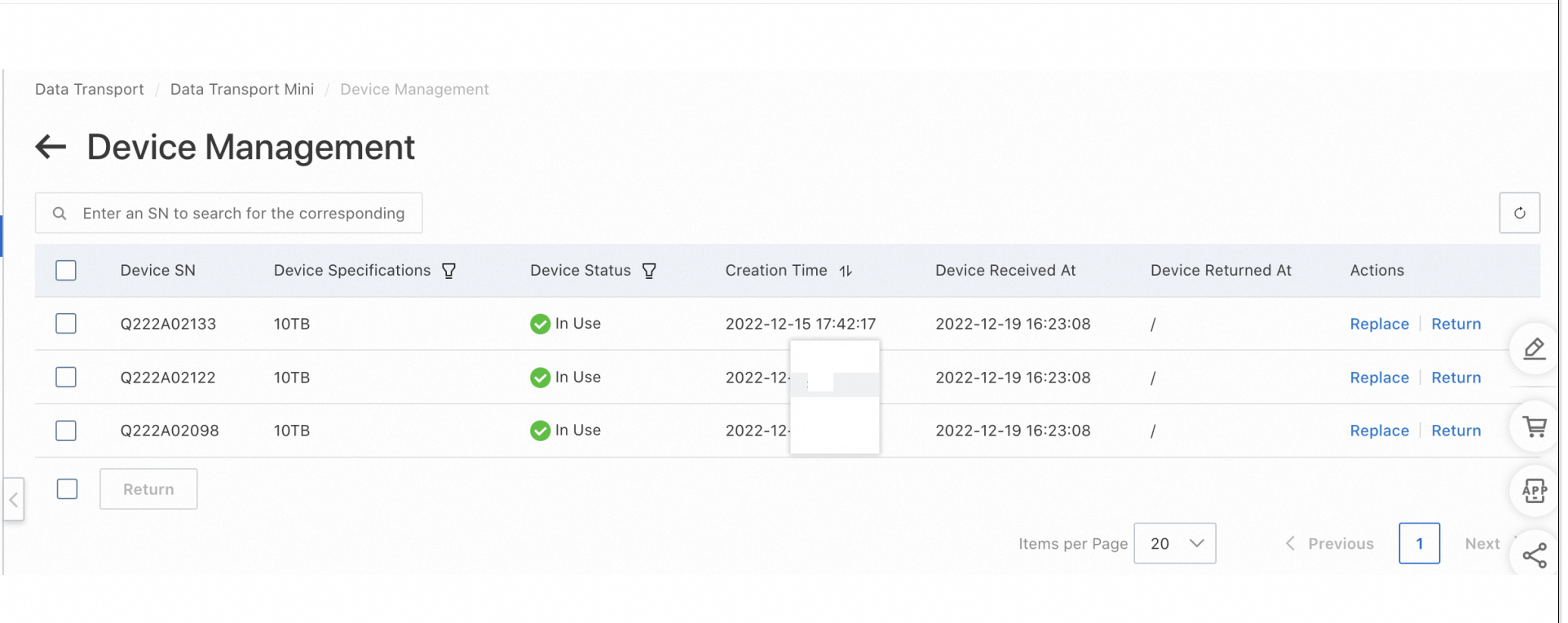Click In Use status of Q222A02133
1568x623 pixels.
[x=565, y=324]
